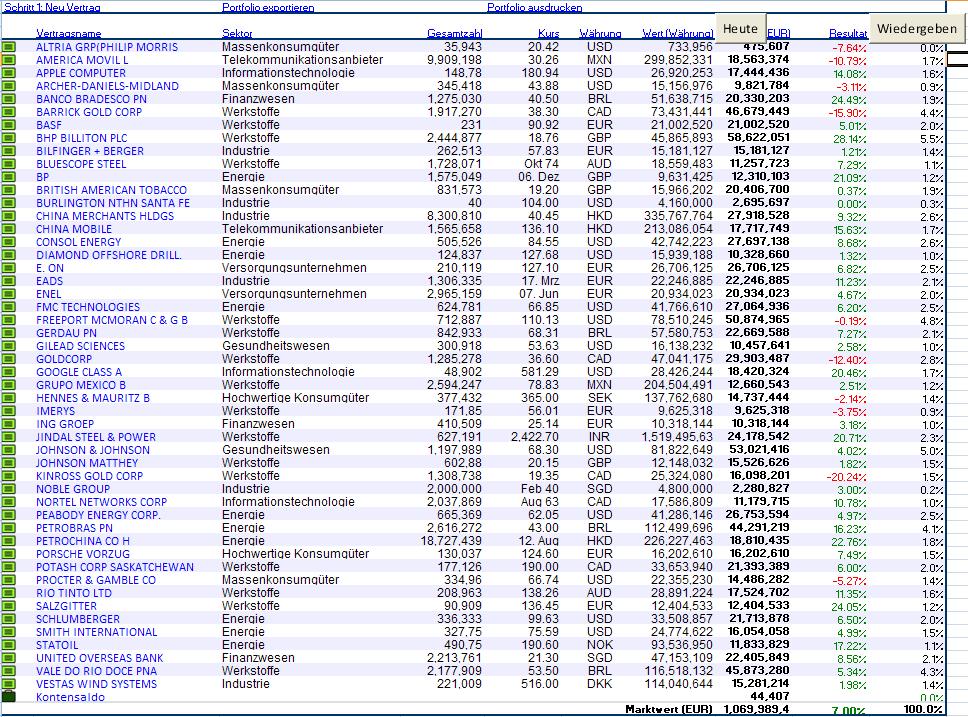Open GILEAD SCIENCES link
This screenshot has width=968, height=717.
click(80, 346)
